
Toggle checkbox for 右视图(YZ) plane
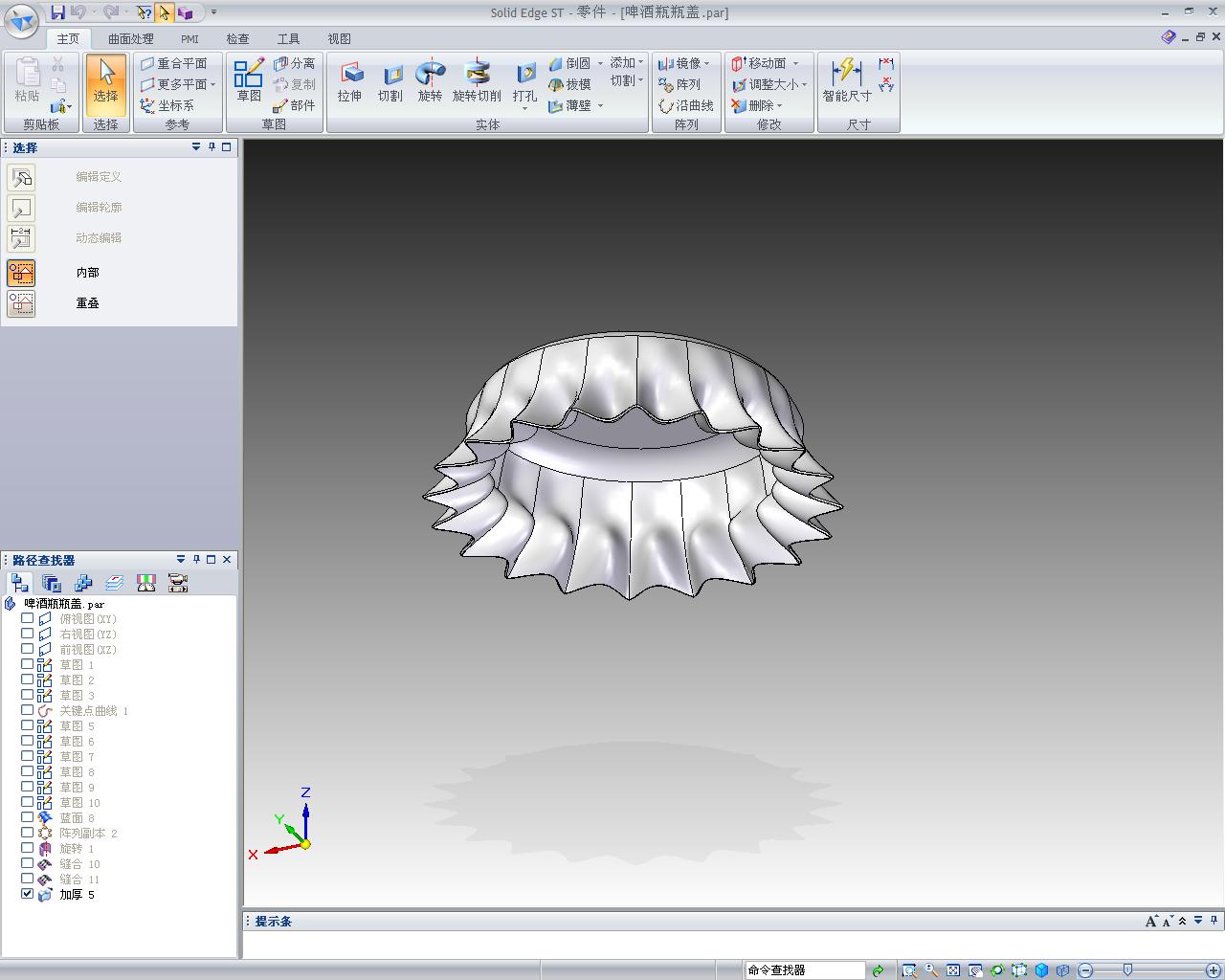tap(28, 634)
